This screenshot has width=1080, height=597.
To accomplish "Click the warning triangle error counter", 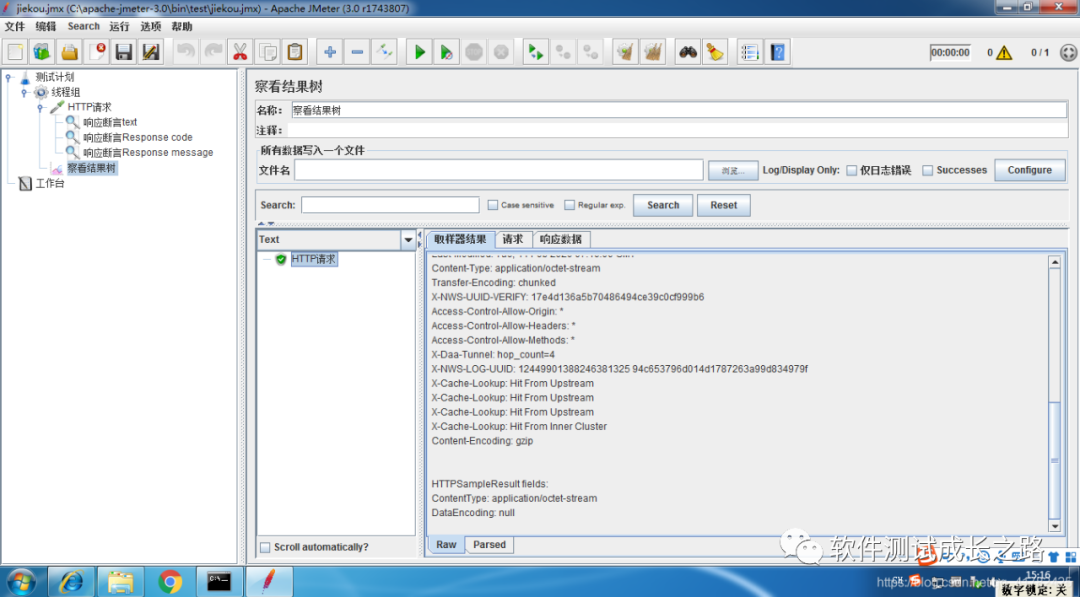I will coord(1004,52).
